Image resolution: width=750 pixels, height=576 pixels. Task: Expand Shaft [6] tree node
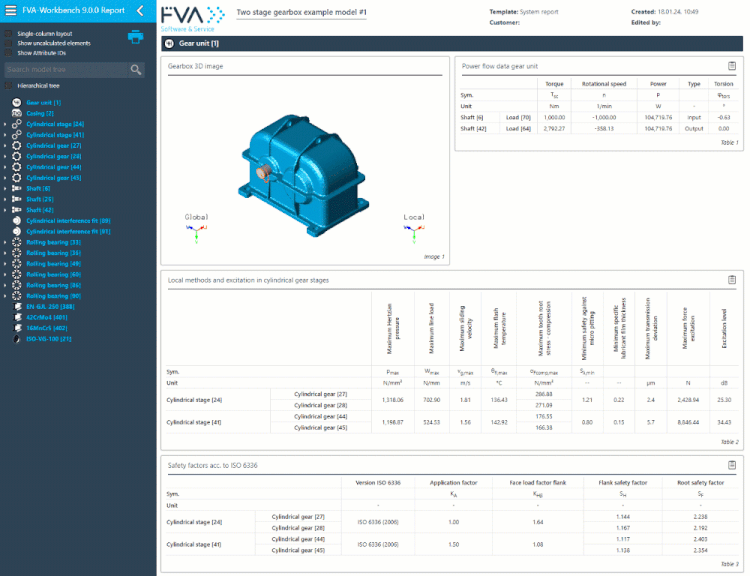(5, 188)
